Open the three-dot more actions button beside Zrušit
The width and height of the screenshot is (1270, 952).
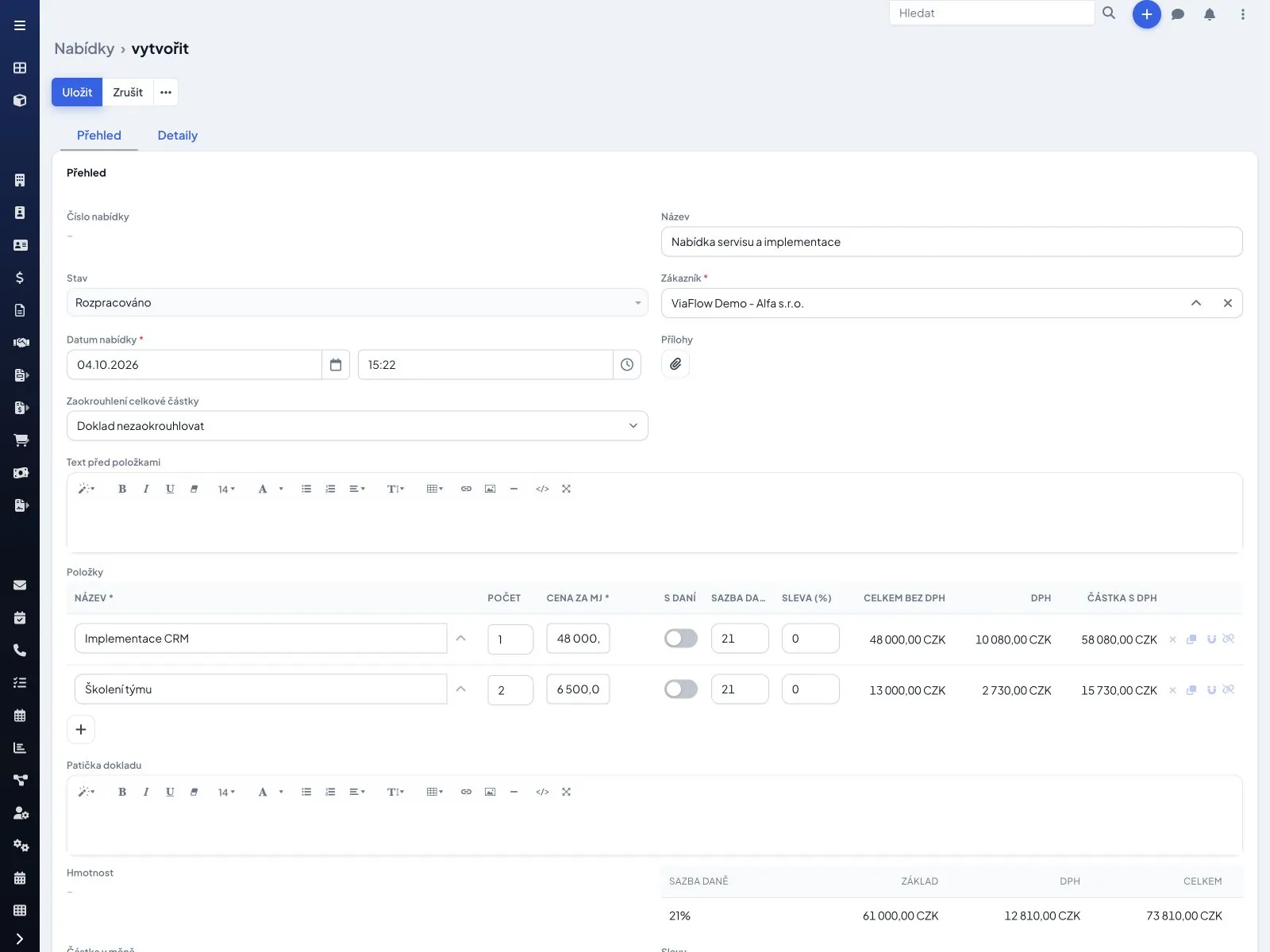coord(166,92)
